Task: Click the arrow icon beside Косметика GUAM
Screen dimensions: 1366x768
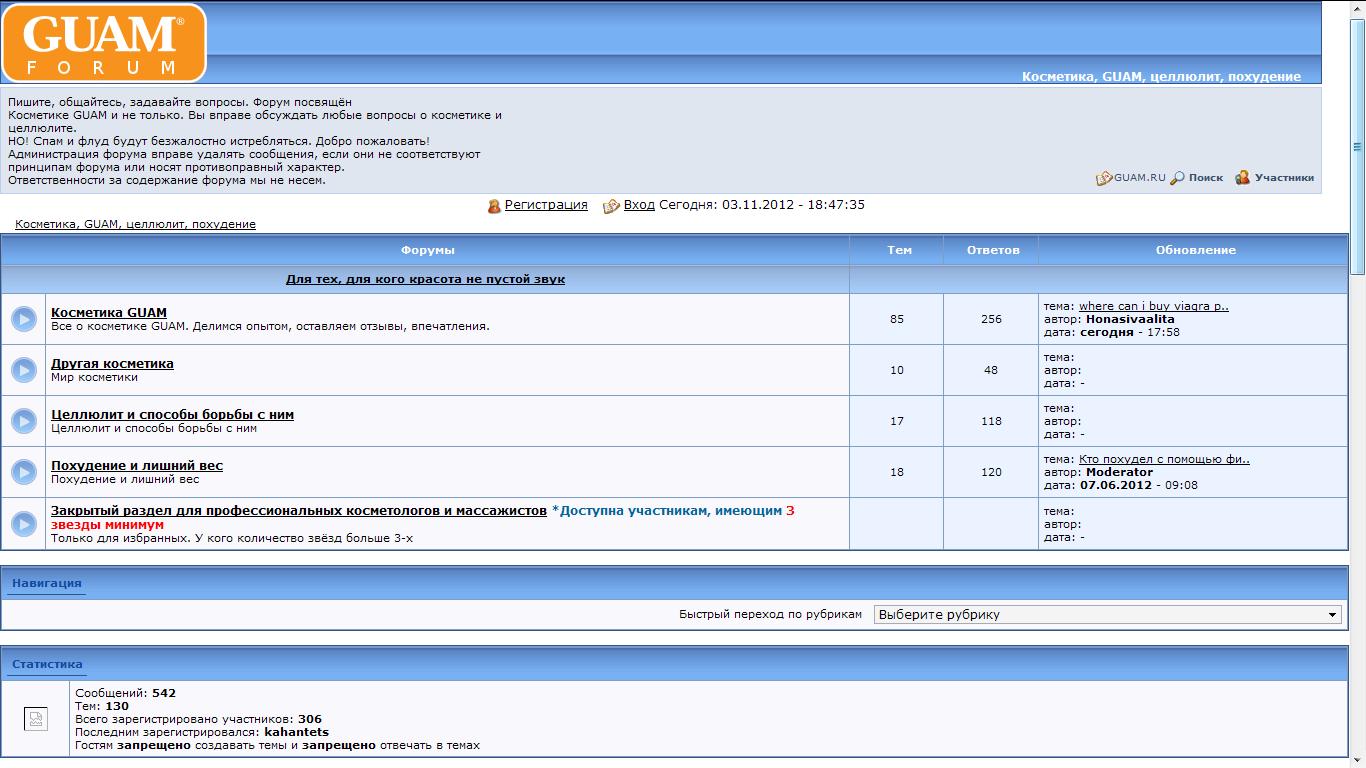Action: point(24,319)
